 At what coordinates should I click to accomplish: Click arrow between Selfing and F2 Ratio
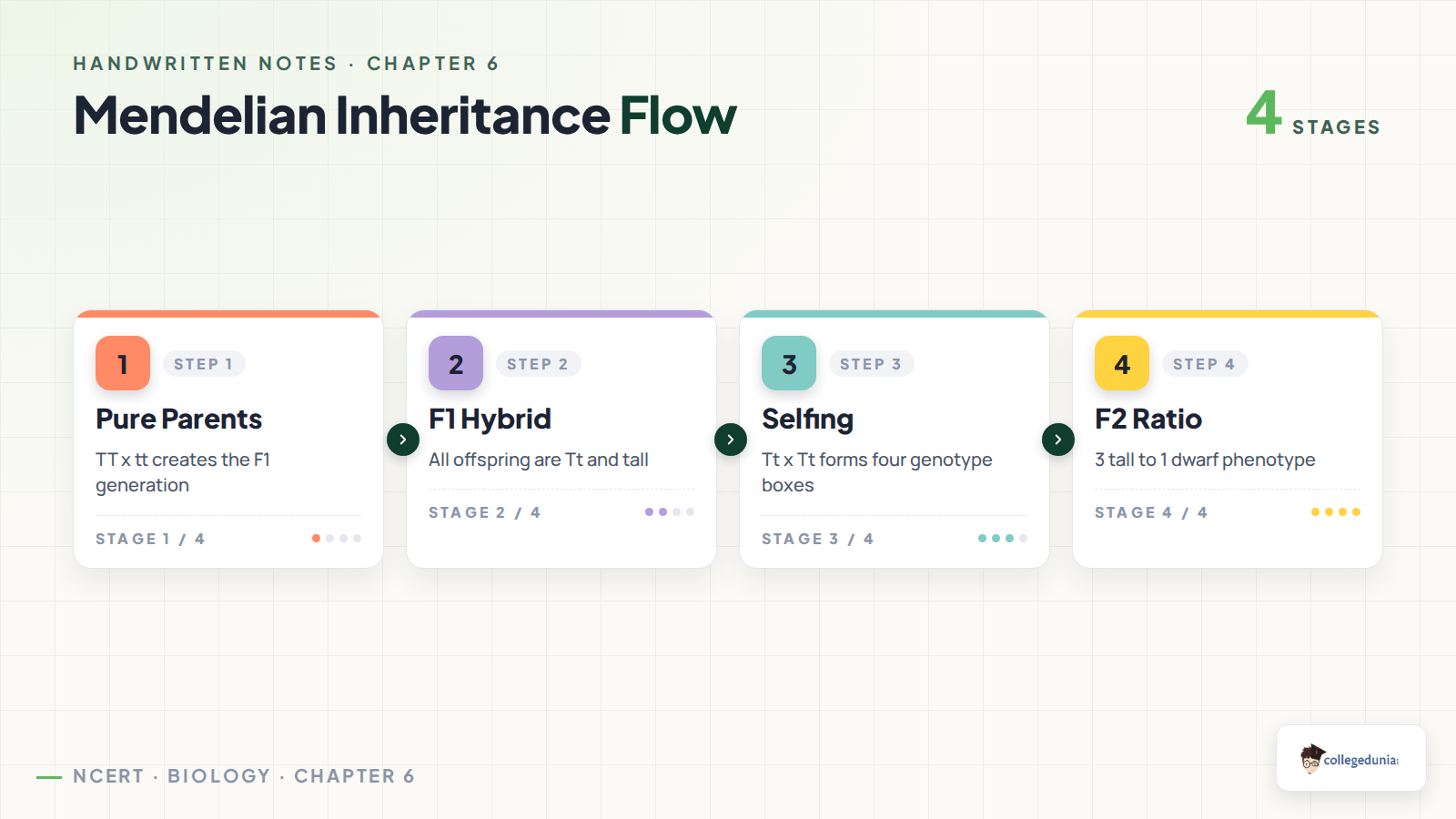click(1058, 440)
